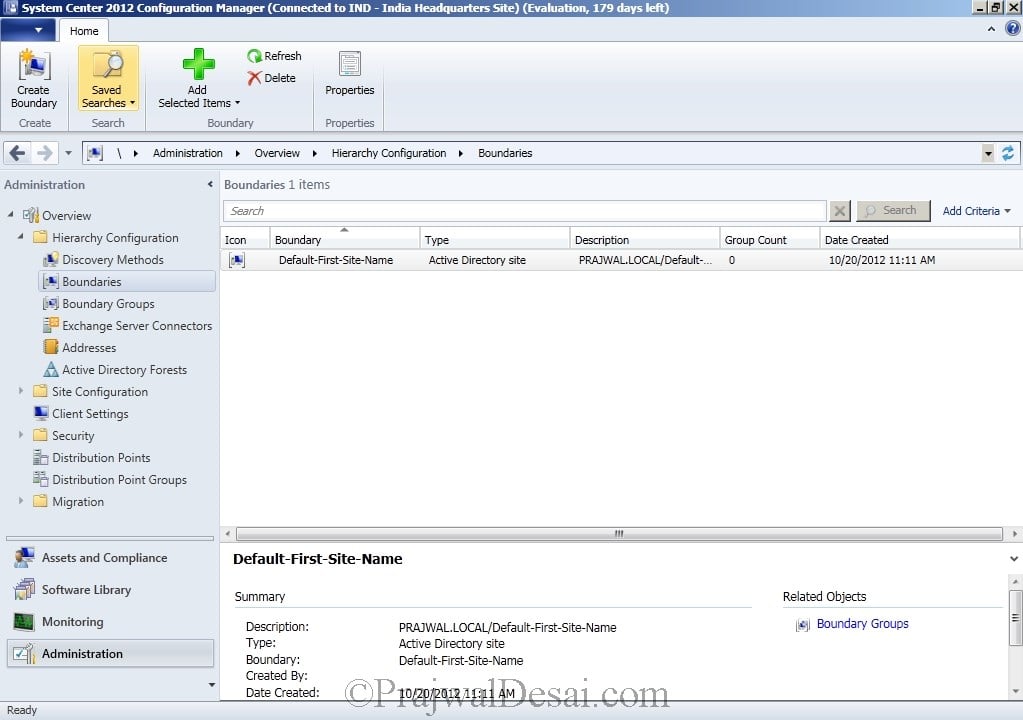The height and width of the screenshot is (720, 1023).
Task: Collapse the details pane with the chevron
Action: (1013, 559)
